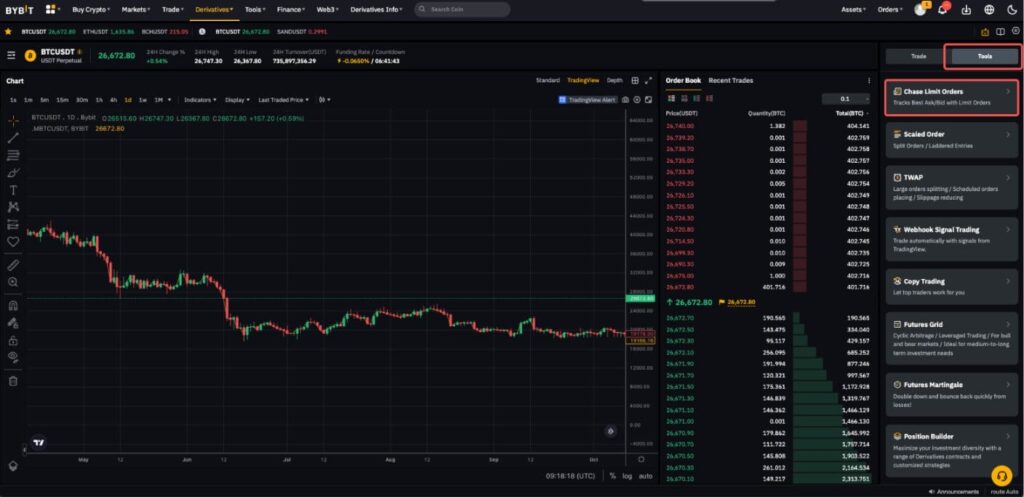The width and height of the screenshot is (1024, 497).
Task: Open the favorites star in ticker bar
Action: (x=8, y=31)
